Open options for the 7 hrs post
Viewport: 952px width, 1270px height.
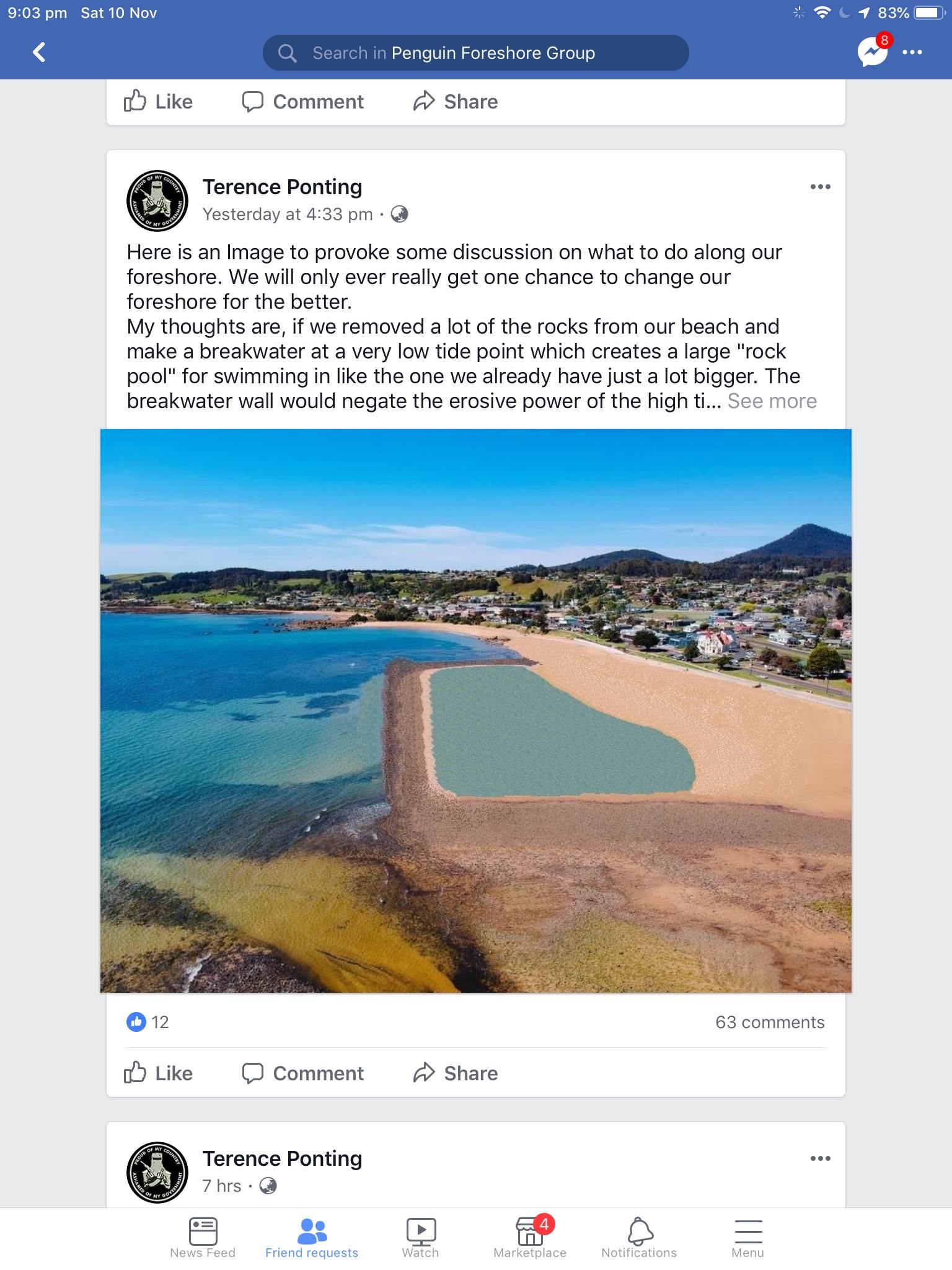pyautogui.click(x=820, y=1158)
